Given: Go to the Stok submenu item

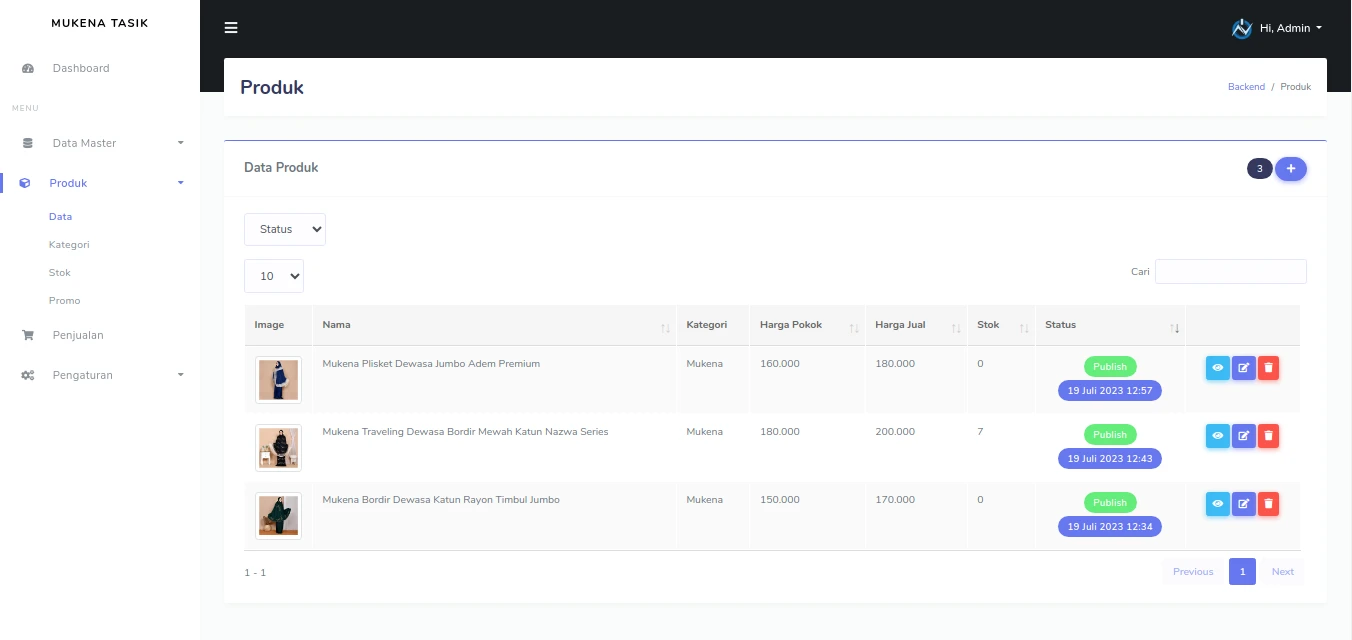Looking at the screenshot, I should click(60, 272).
